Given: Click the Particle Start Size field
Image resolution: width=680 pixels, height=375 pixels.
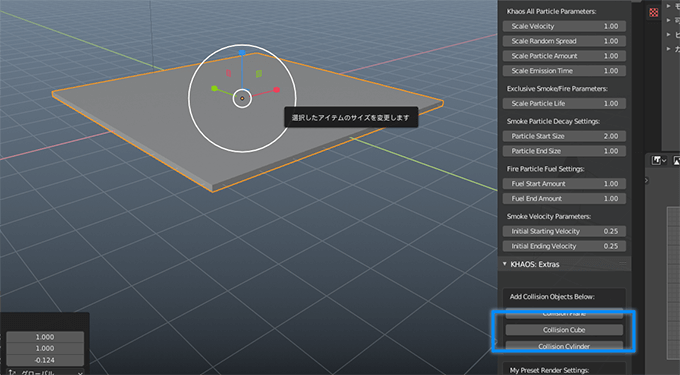Looking at the screenshot, I should pos(564,136).
